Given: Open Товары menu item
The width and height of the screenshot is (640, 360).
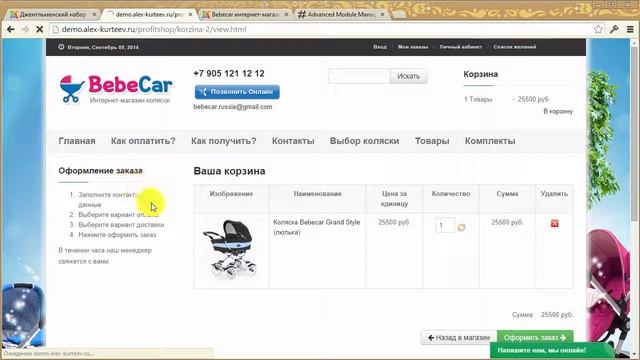Looking at the screenshot, I should 432,141.
